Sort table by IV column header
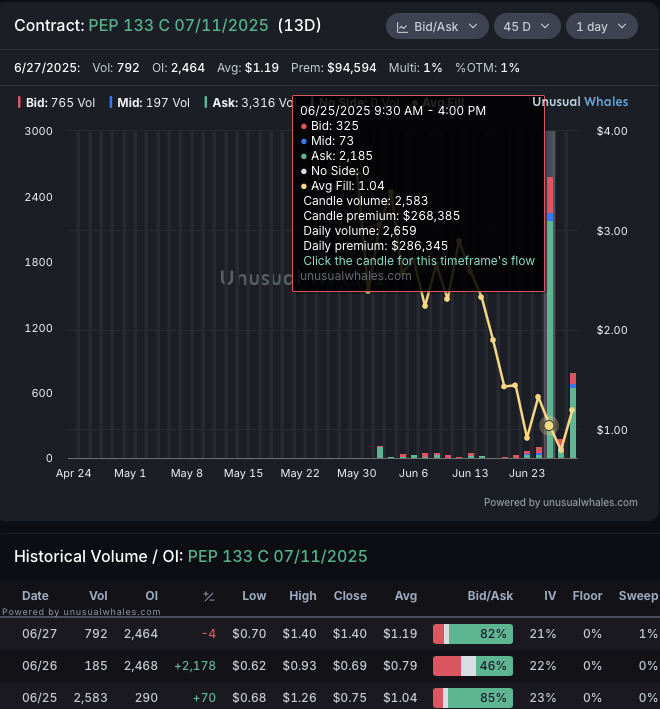 click(550, 596)
